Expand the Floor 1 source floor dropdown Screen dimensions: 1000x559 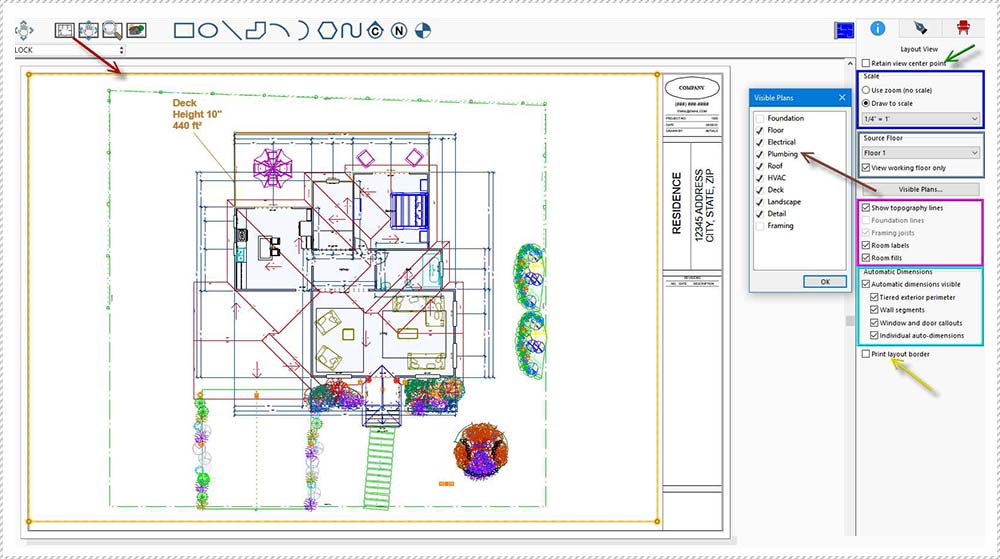(x=920, y=153)
